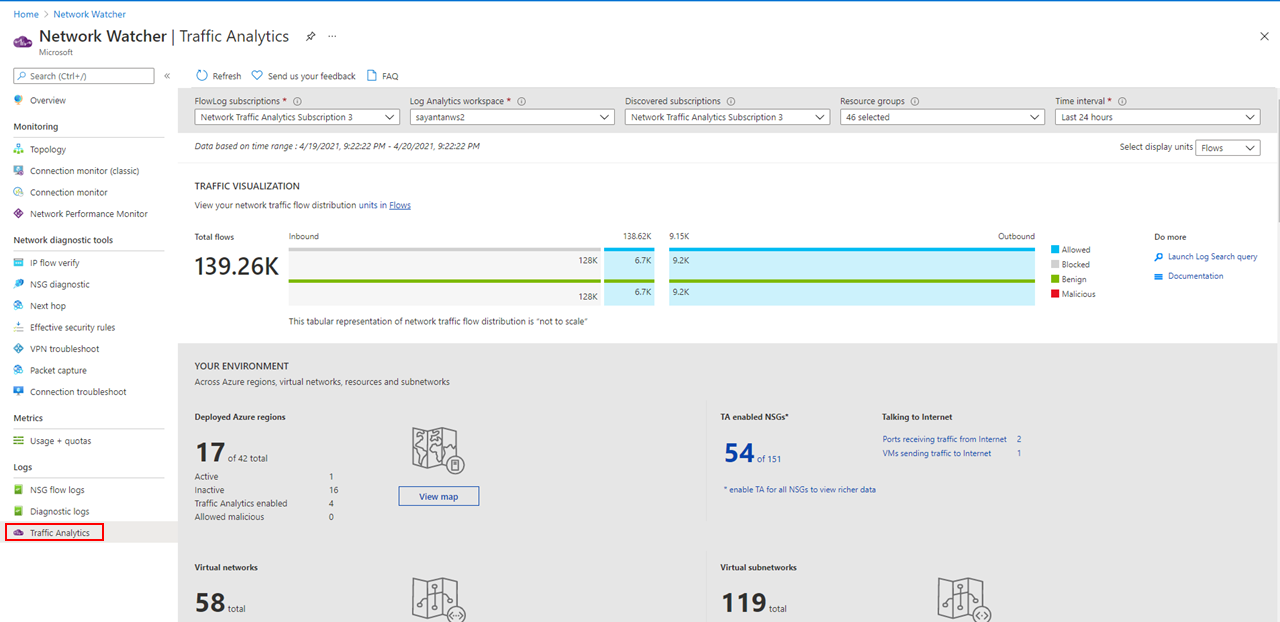Click the Packet capture icon
1280x622 pixels.
19,370
